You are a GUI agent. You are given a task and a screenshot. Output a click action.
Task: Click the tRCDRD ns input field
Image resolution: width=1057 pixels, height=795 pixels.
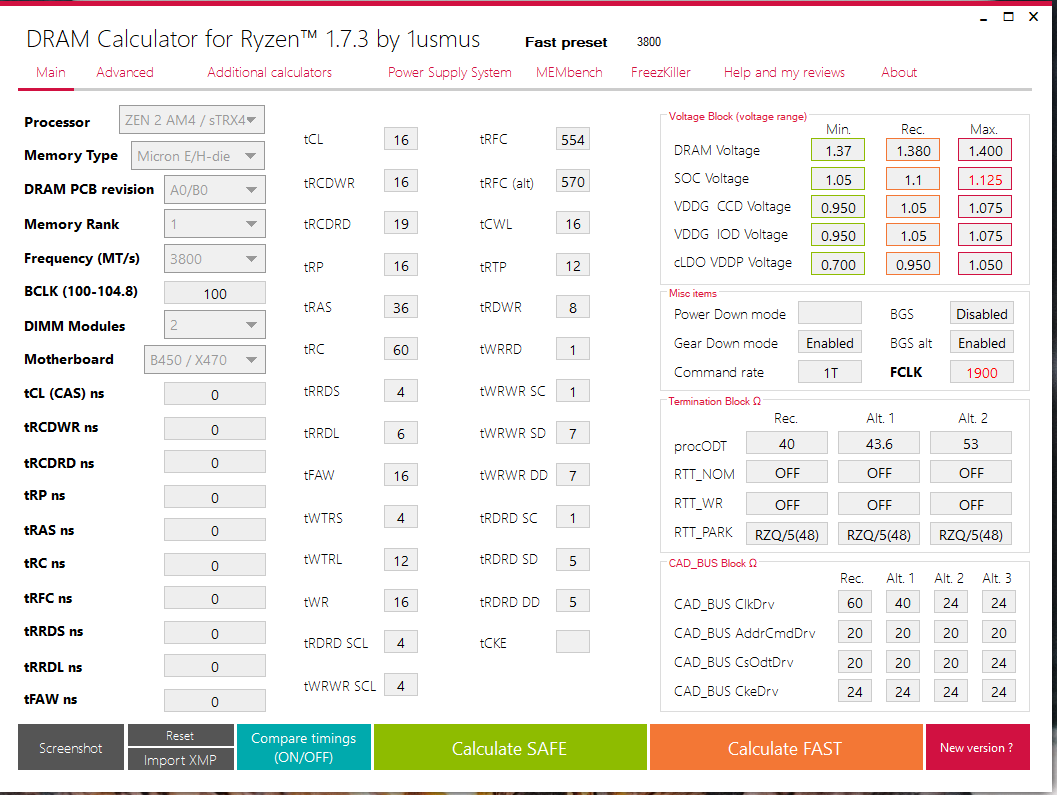[x=214, y=463]
